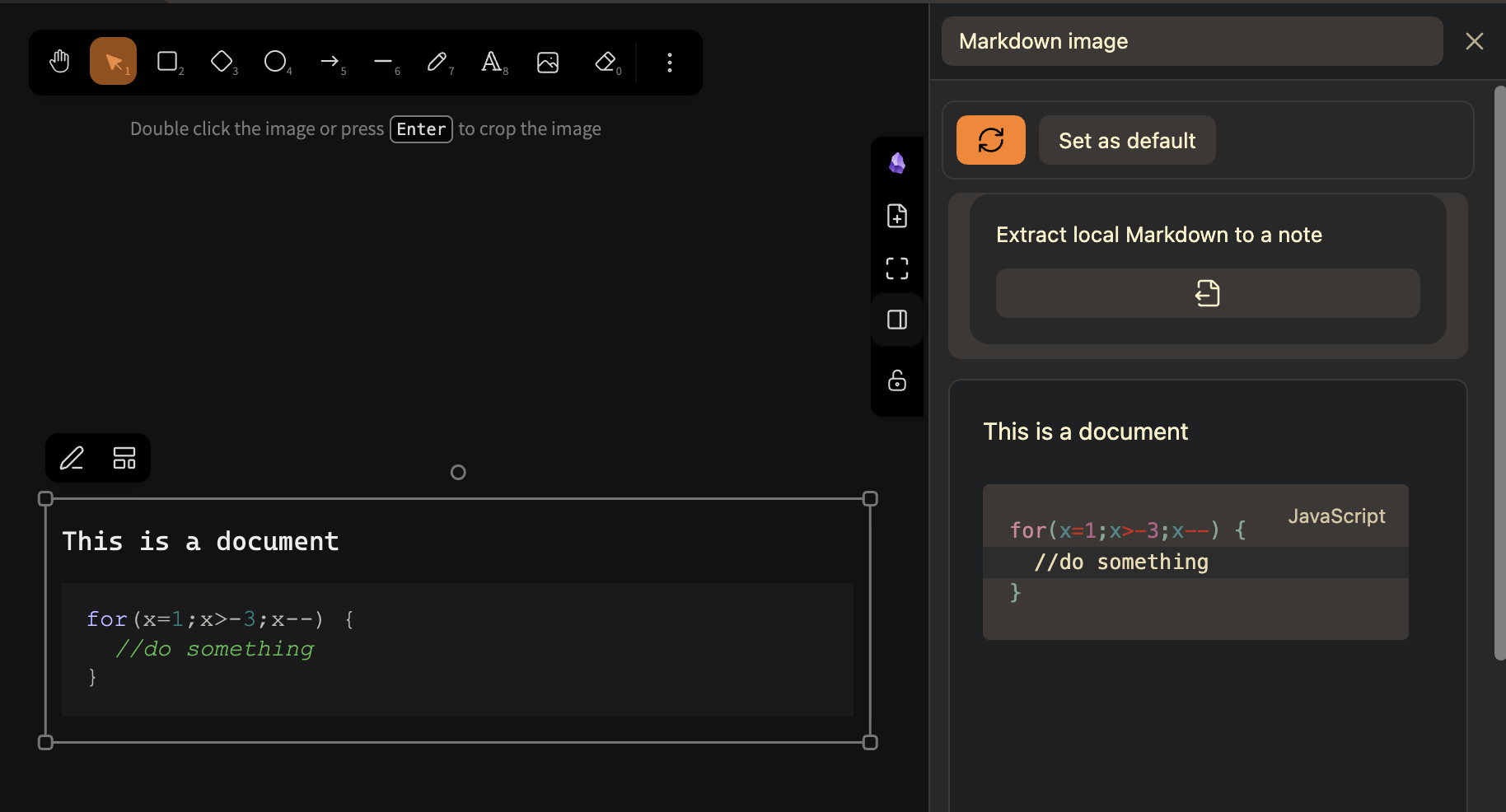Click extract Markdown to note button
The image size is (1506, 812).
coord(1208,293)
